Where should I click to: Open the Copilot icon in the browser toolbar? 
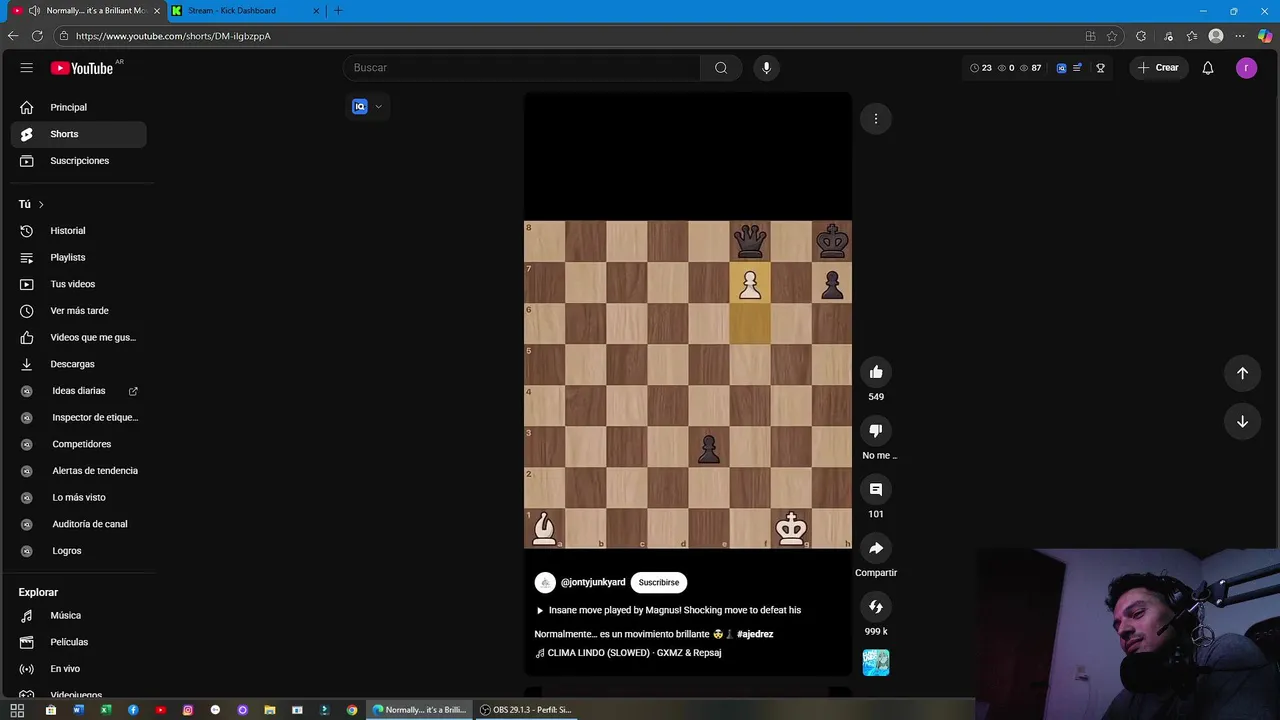click(x=1265, y=36)
